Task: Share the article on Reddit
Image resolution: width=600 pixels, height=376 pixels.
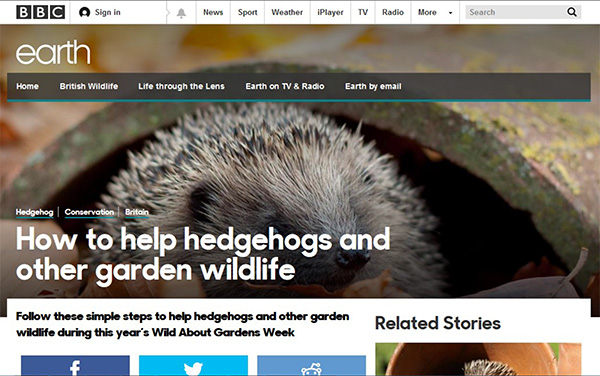Action: pyautogui.click(x=311, y=366)
